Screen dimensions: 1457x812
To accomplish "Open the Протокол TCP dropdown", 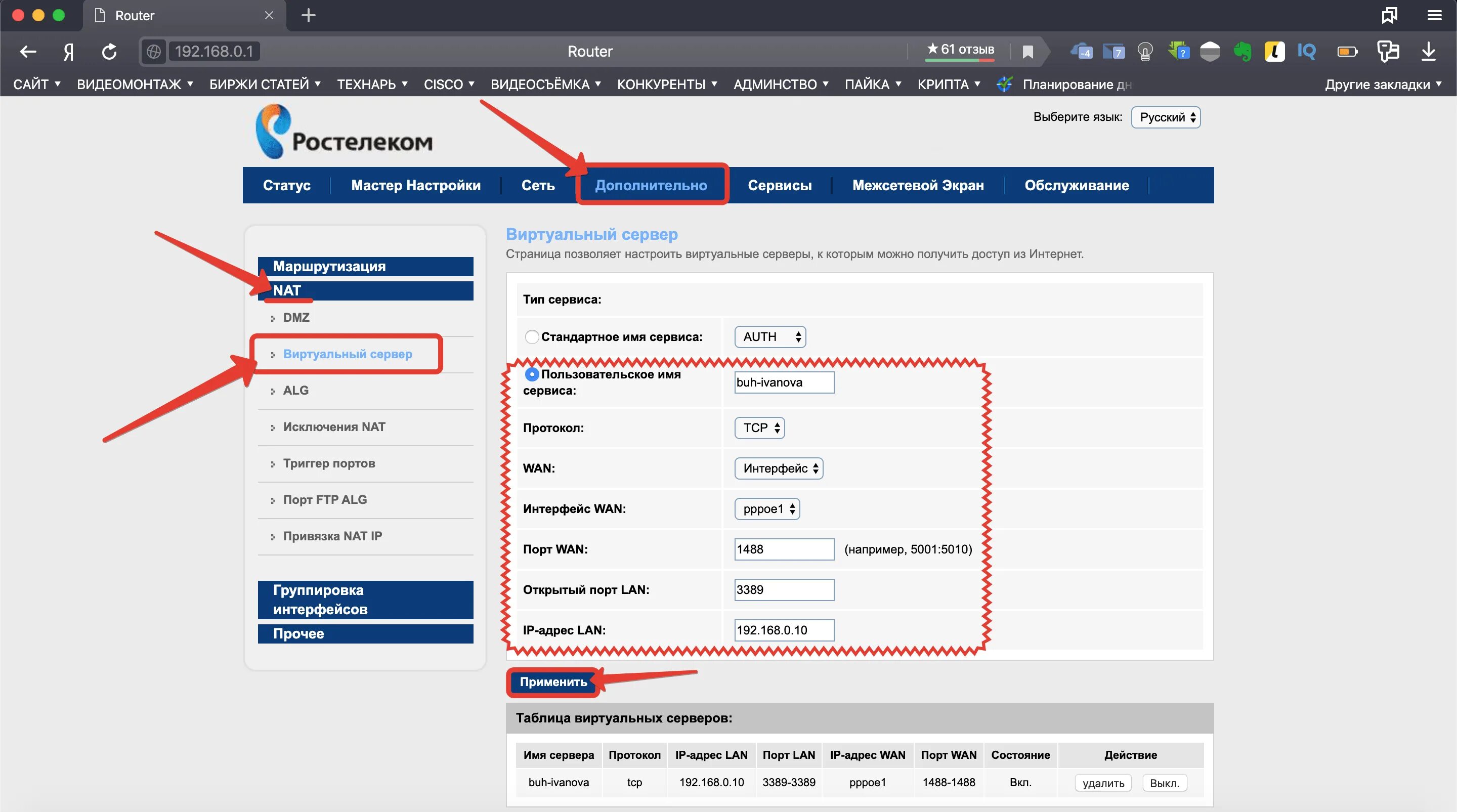I will coord(759,427).
